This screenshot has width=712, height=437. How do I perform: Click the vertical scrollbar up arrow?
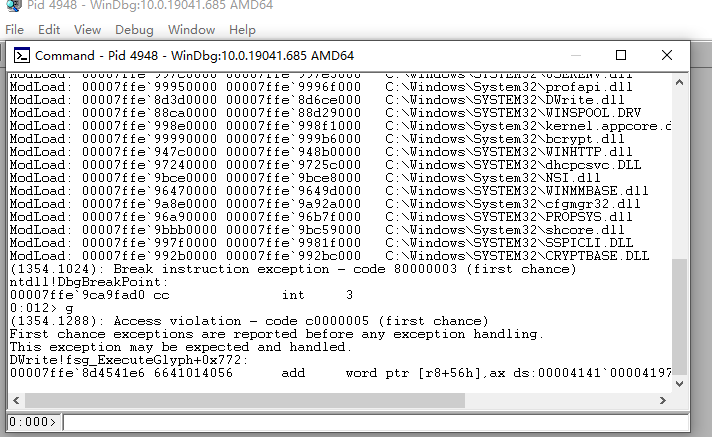tap(679, 83)
